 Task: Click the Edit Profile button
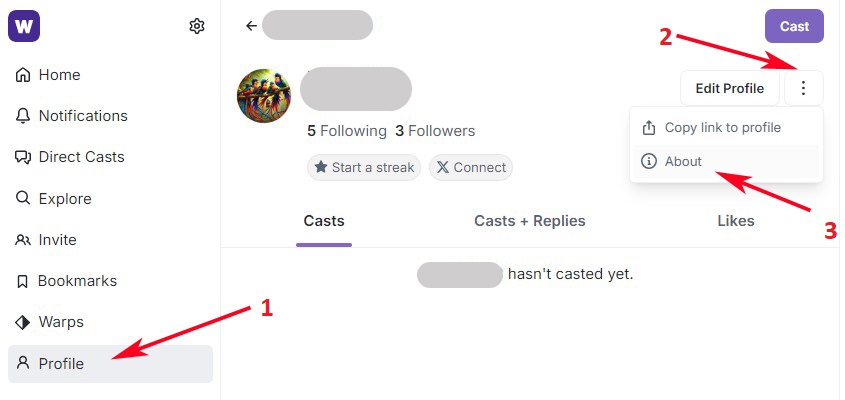coord(729,88)
